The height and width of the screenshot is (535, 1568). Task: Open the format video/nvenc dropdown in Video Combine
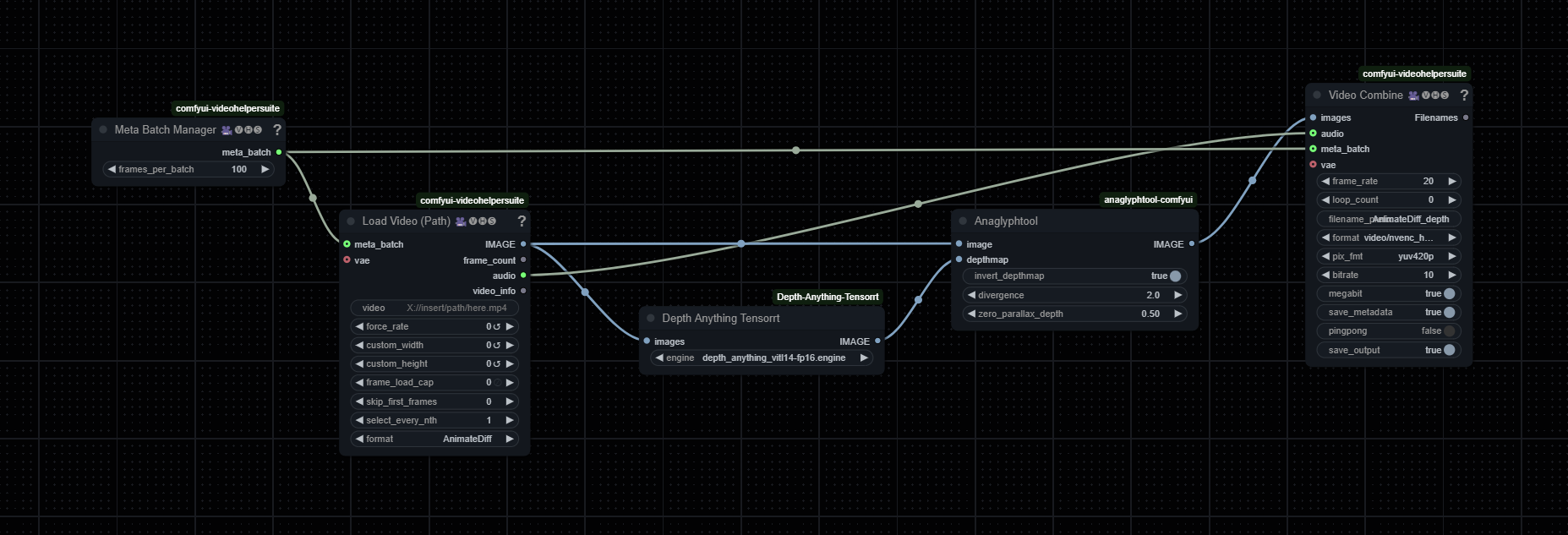click(x=1389, y=237)
